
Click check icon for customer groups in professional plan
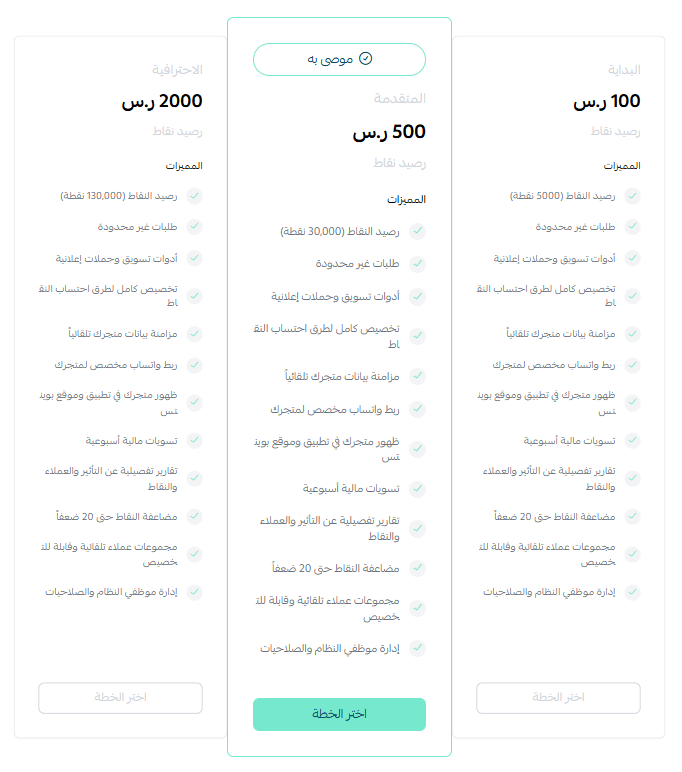tap(195, 554)
